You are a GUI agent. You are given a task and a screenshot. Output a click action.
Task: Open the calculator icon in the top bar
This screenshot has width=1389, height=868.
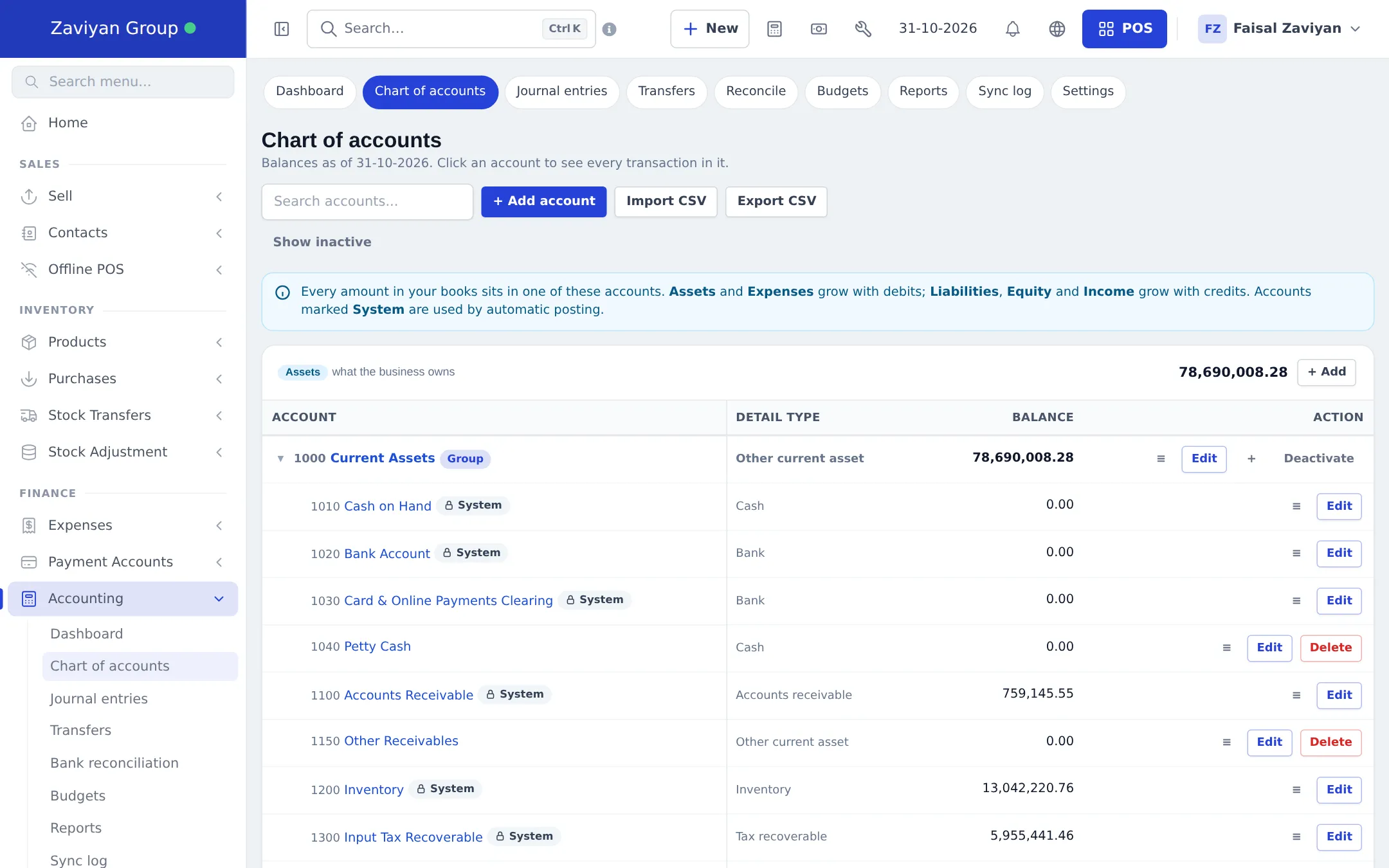[774, 29]
